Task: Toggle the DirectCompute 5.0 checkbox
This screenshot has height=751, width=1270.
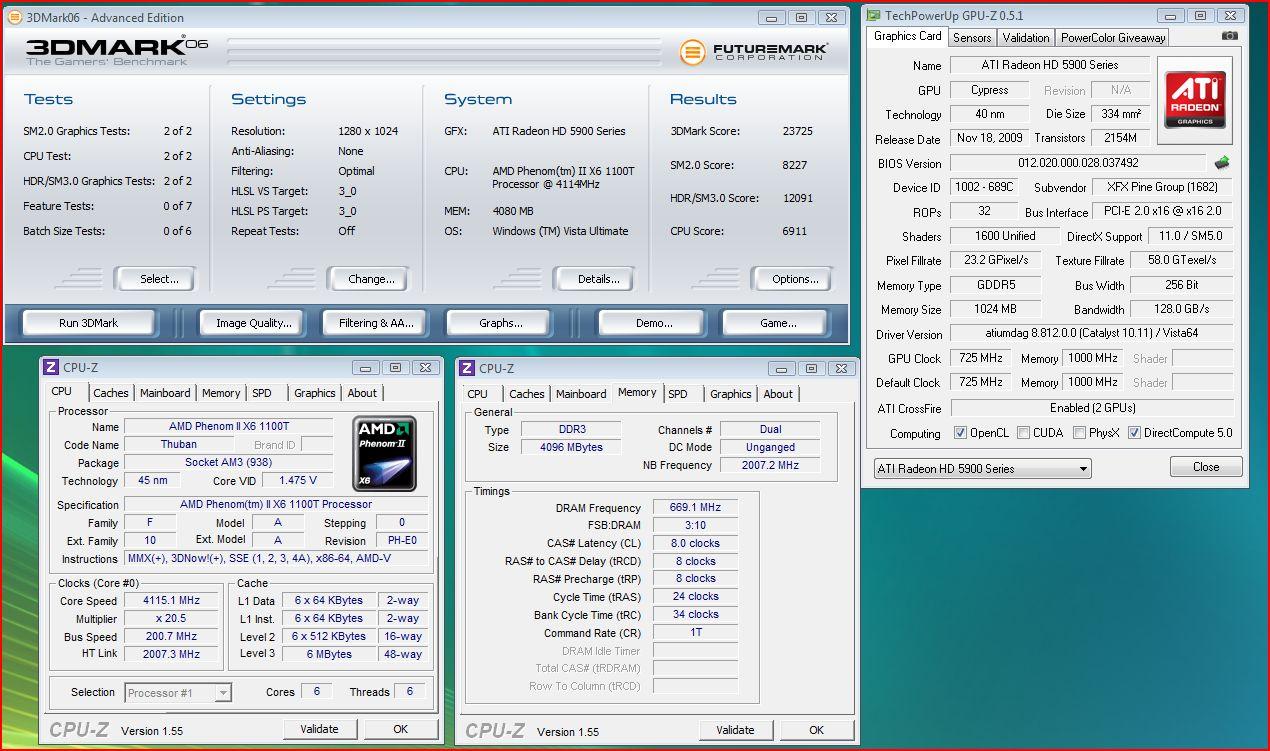Action: (1134, 433)
